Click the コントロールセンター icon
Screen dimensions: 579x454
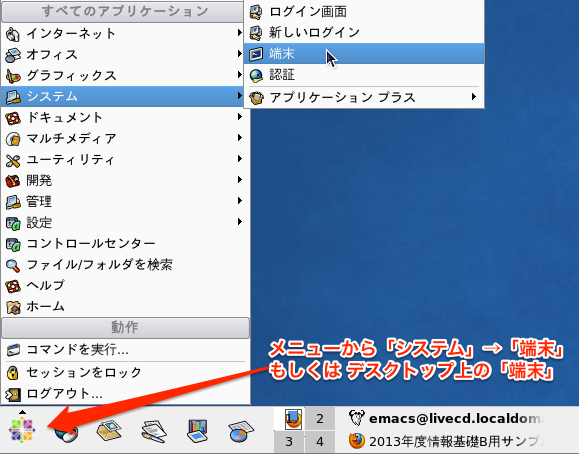[13, 244]
